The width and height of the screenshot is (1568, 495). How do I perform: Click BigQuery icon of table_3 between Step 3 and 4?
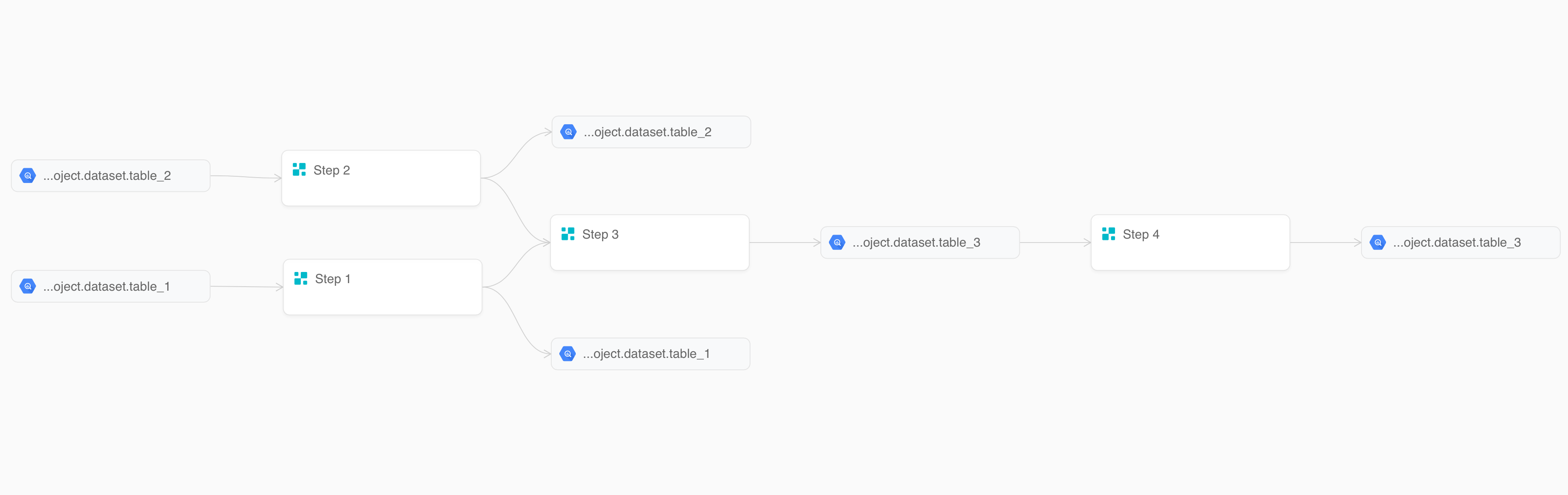(837, 242)
